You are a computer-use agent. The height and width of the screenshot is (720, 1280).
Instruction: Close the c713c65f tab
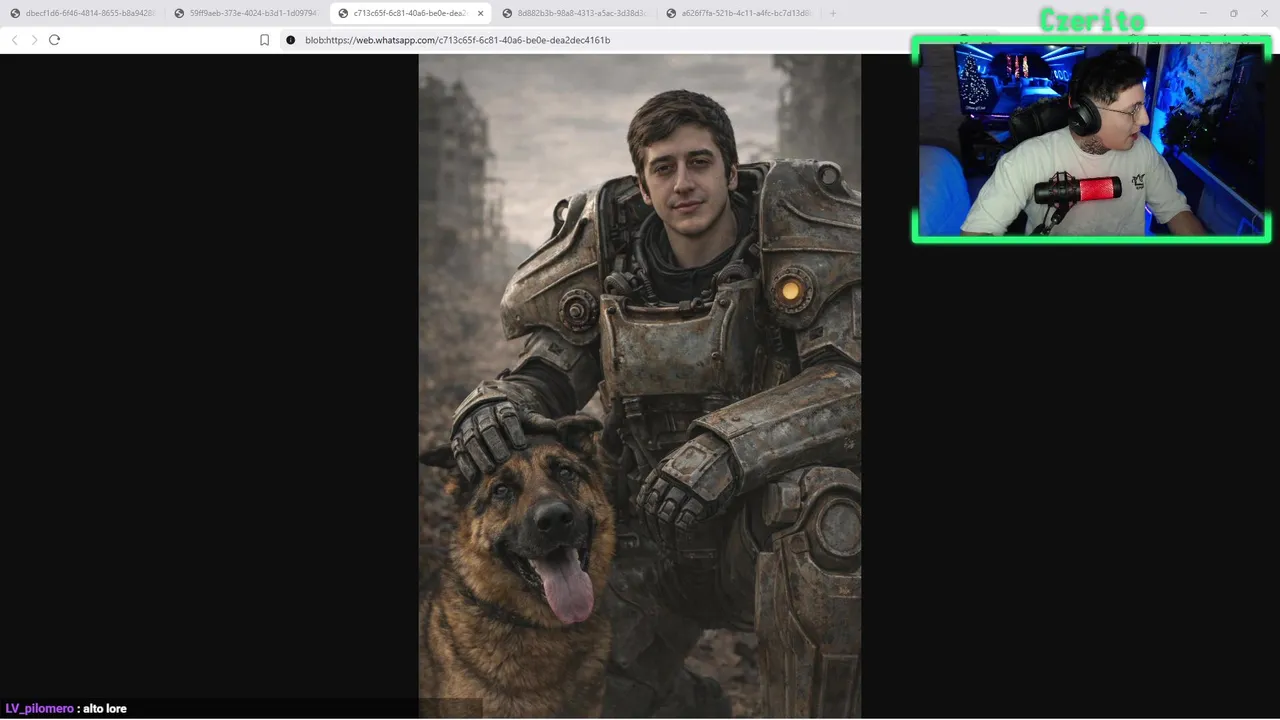(480, 13)
